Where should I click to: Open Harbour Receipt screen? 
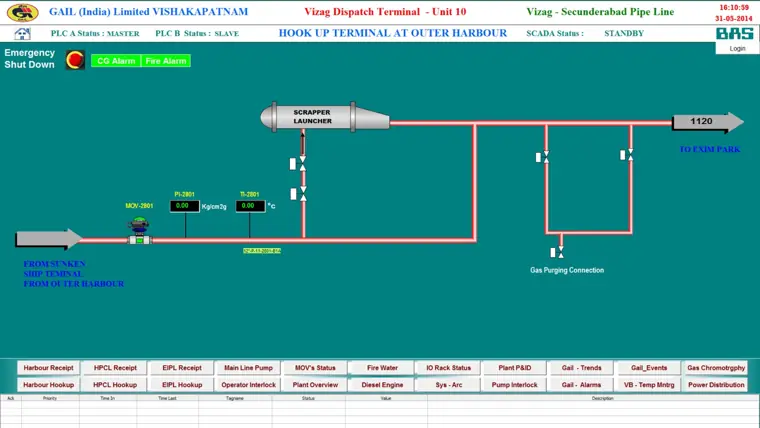[x=48, y=368]
